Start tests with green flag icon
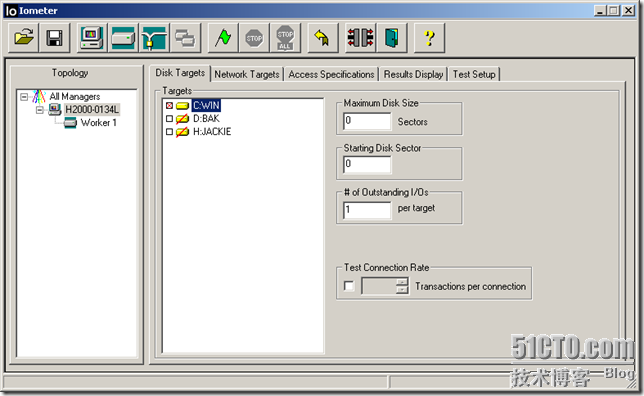The image size is (644, 396). click(x=223, y=38)
